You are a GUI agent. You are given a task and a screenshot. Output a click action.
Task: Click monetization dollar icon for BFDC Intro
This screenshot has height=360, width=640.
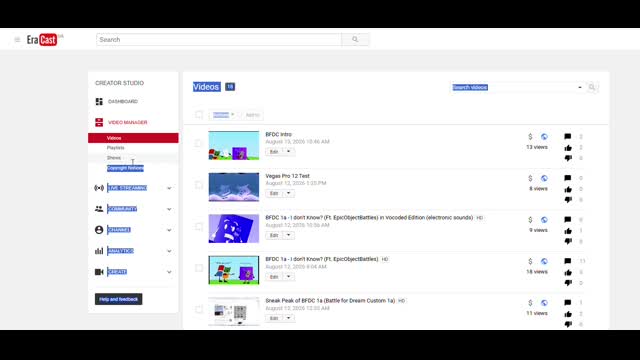(x=530, y=137)
